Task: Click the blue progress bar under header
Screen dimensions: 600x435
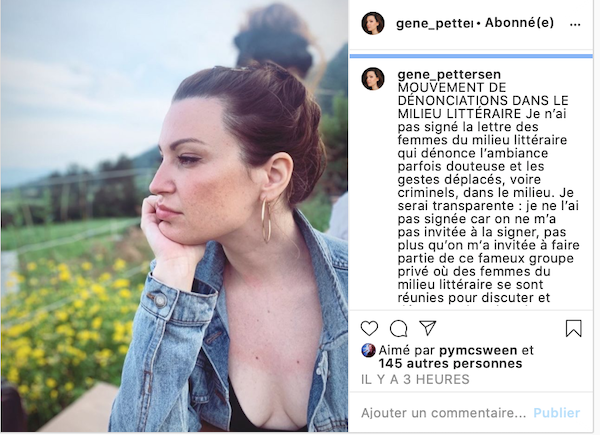Action: [x=471, y=56]
